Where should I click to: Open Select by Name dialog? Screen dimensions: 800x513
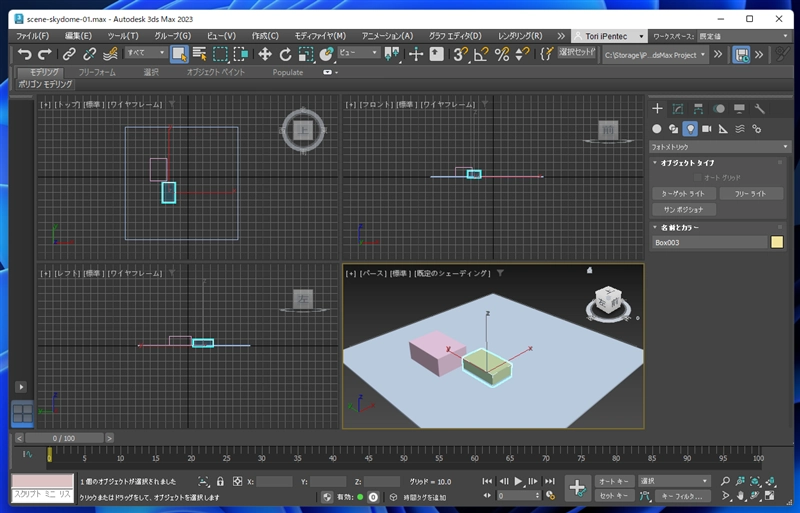199,54
